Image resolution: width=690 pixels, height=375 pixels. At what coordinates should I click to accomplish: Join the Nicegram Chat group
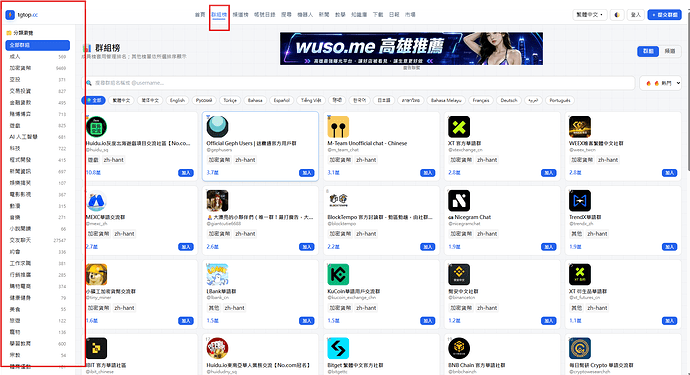point(549,247)
